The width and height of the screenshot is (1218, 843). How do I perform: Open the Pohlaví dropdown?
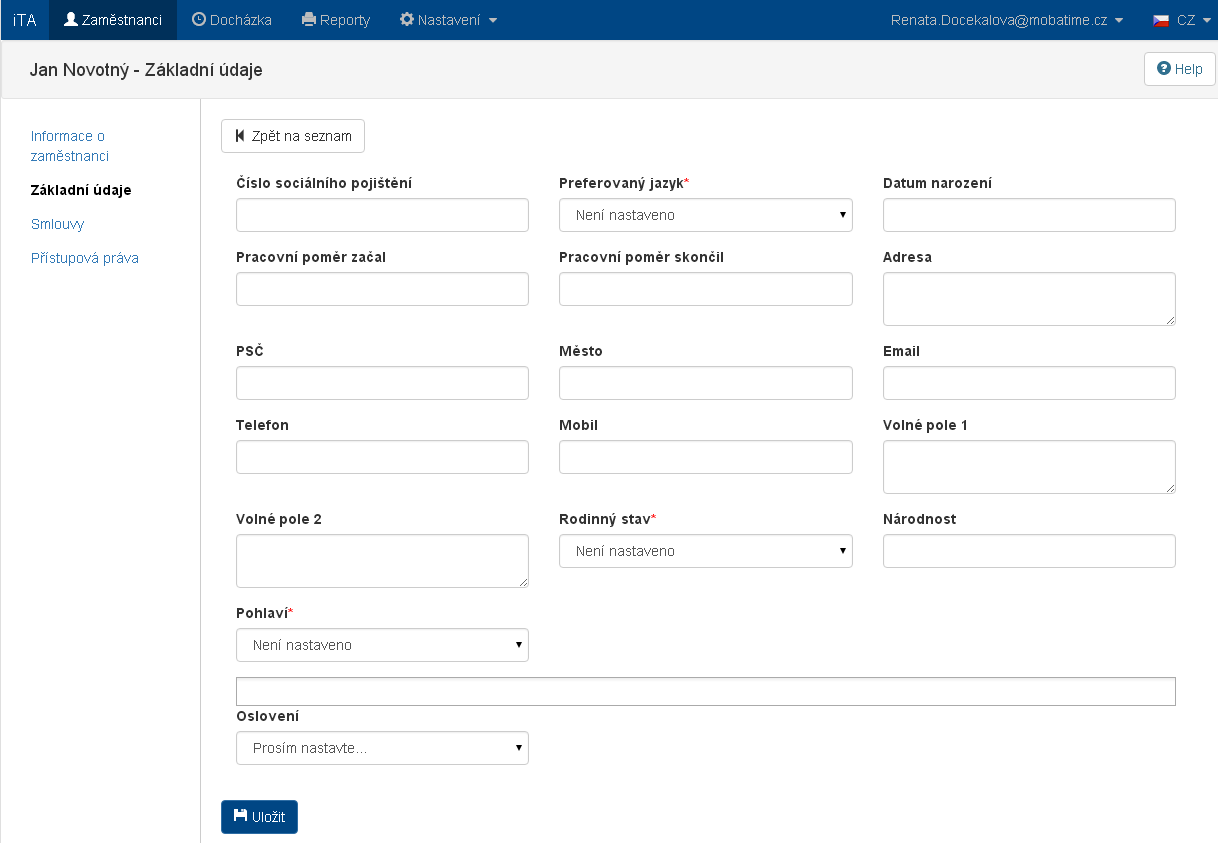click(382, 645)
